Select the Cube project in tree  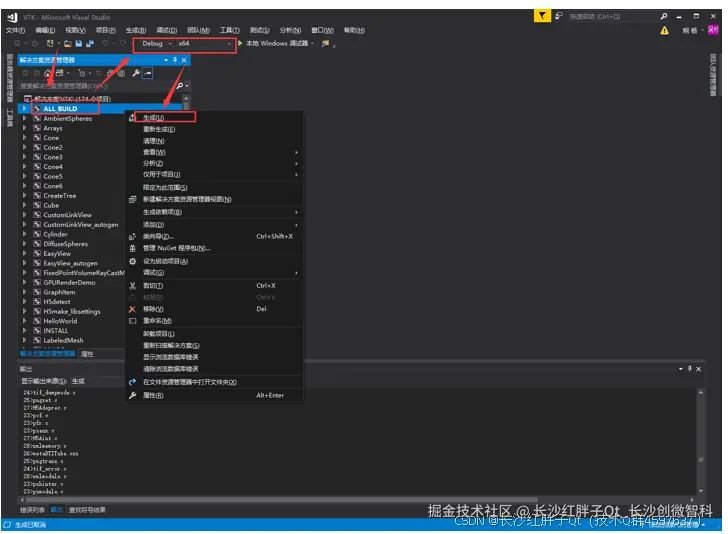51,205
